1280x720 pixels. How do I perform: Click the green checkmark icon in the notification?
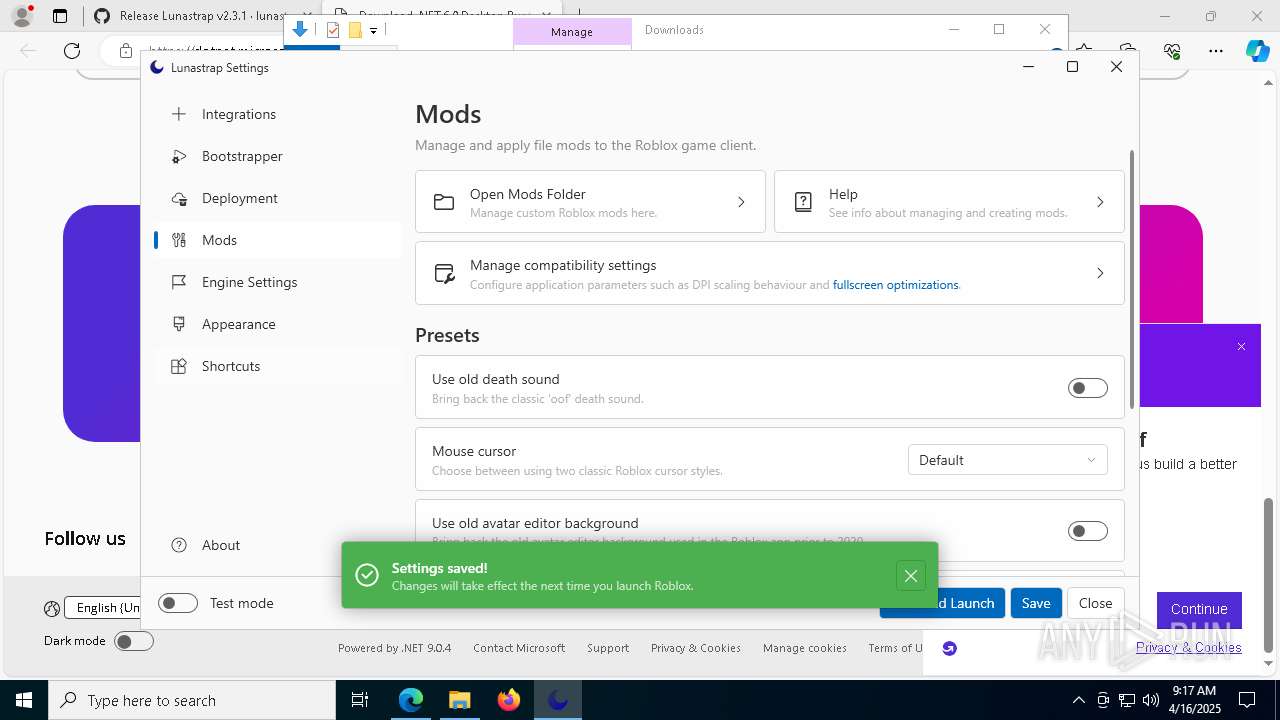pyautogui.click(x=367, y=575)
